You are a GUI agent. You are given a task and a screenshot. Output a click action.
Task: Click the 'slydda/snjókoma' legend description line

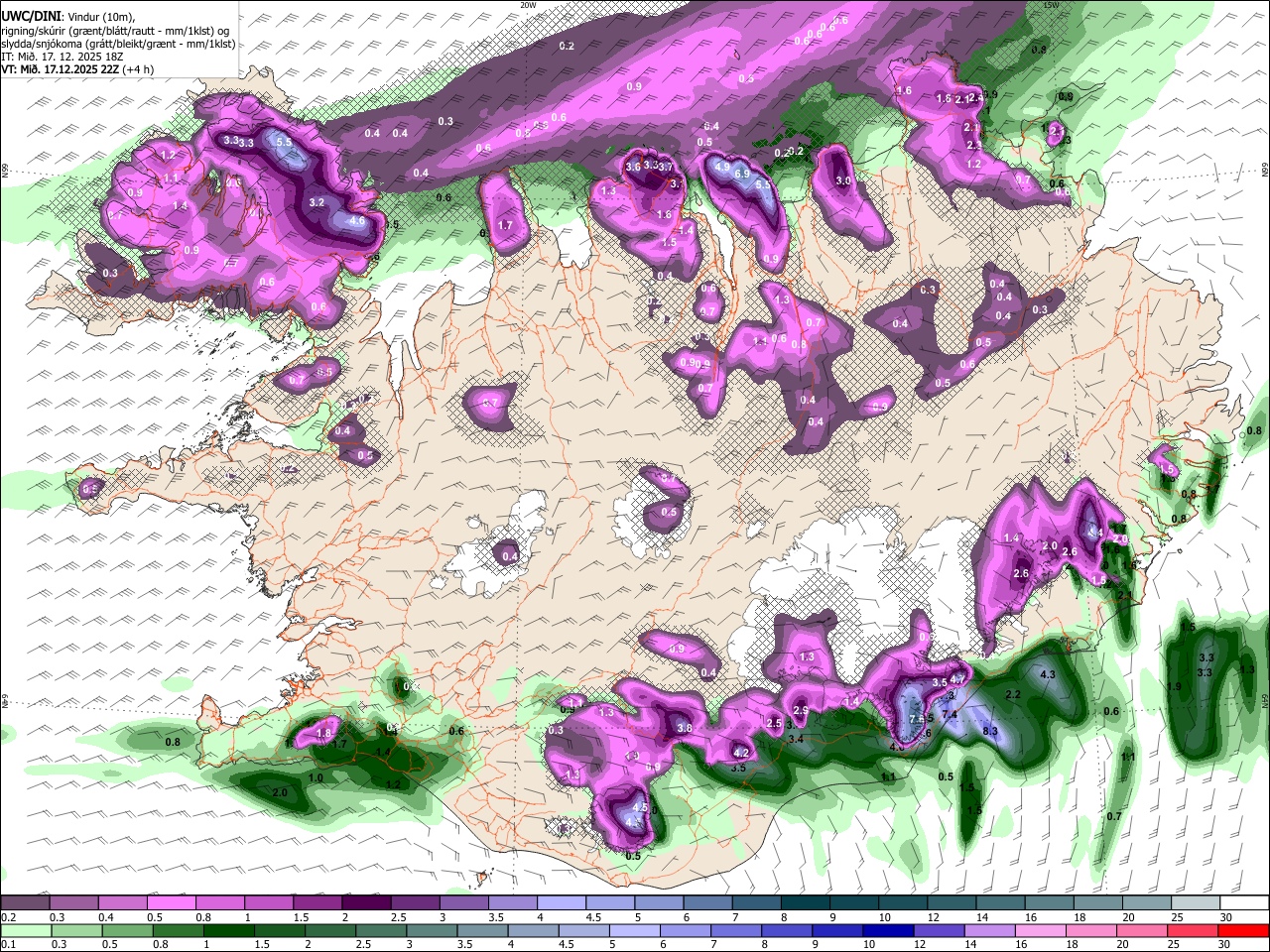click(x=118, y=44)
